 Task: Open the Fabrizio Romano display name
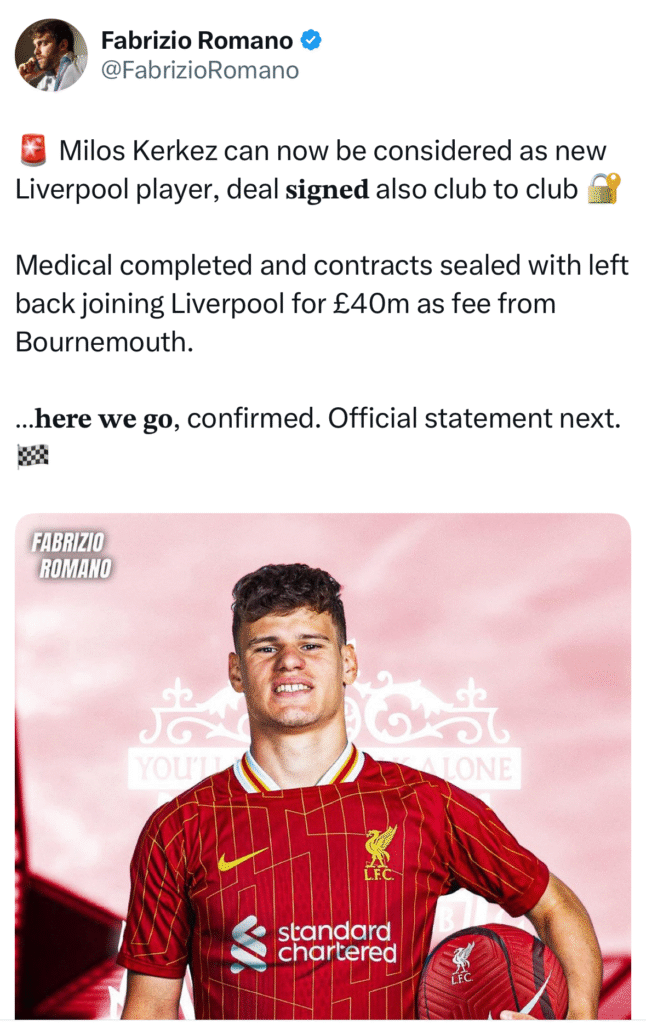[x=197, y=40]
